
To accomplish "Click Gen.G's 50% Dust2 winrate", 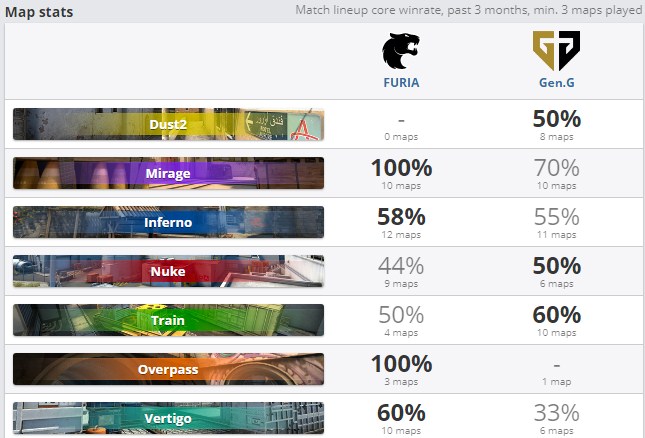I will pyautogui.click(x=555, y=119).
